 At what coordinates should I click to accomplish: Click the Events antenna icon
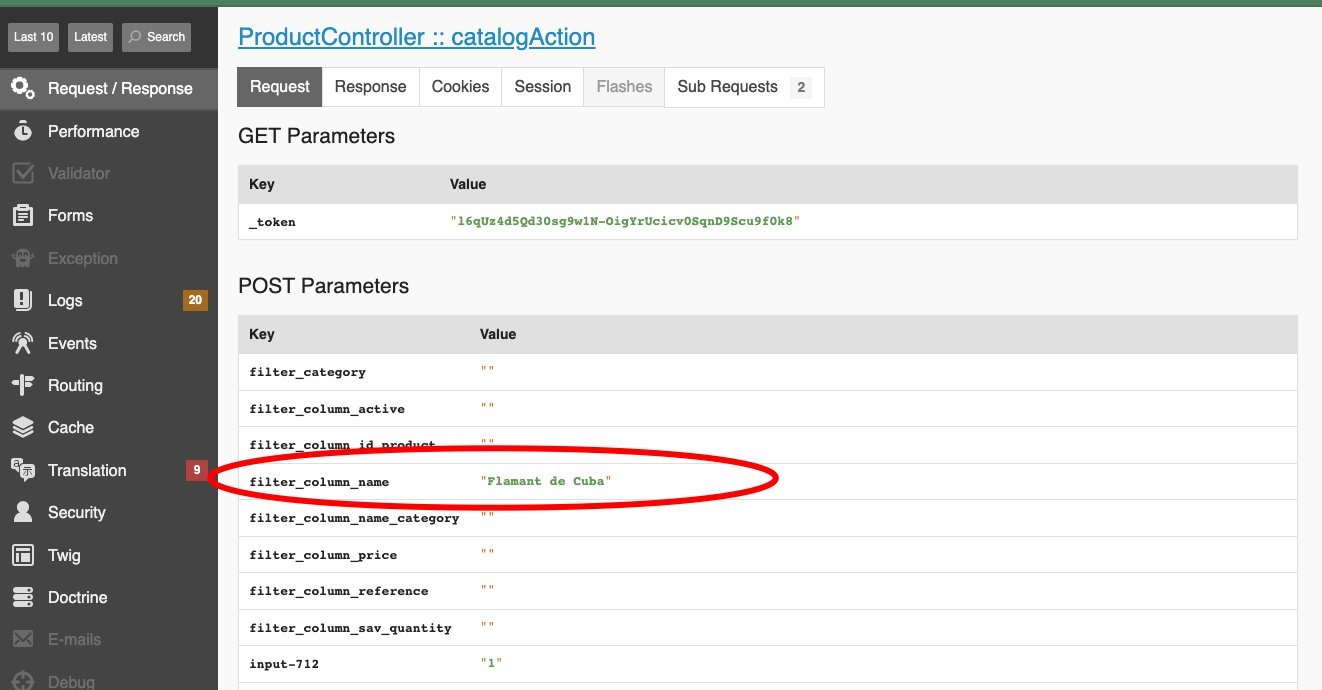(23, 343)
